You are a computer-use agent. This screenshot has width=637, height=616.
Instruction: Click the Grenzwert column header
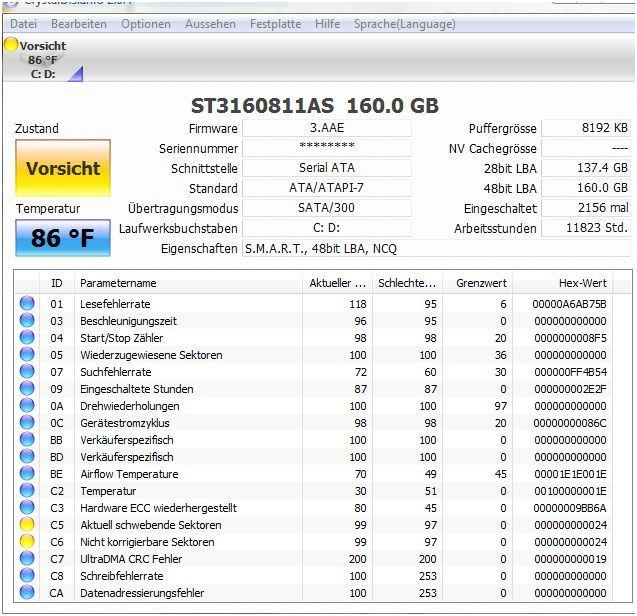[x=477, y=283]
